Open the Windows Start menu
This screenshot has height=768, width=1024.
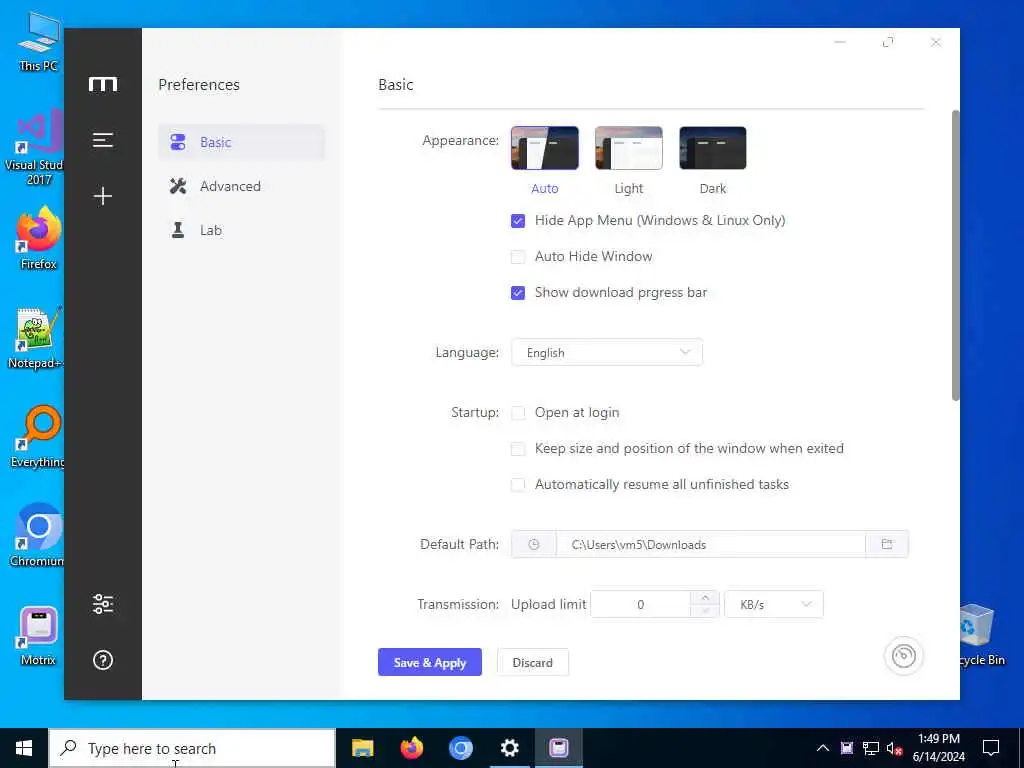point(24,748)
